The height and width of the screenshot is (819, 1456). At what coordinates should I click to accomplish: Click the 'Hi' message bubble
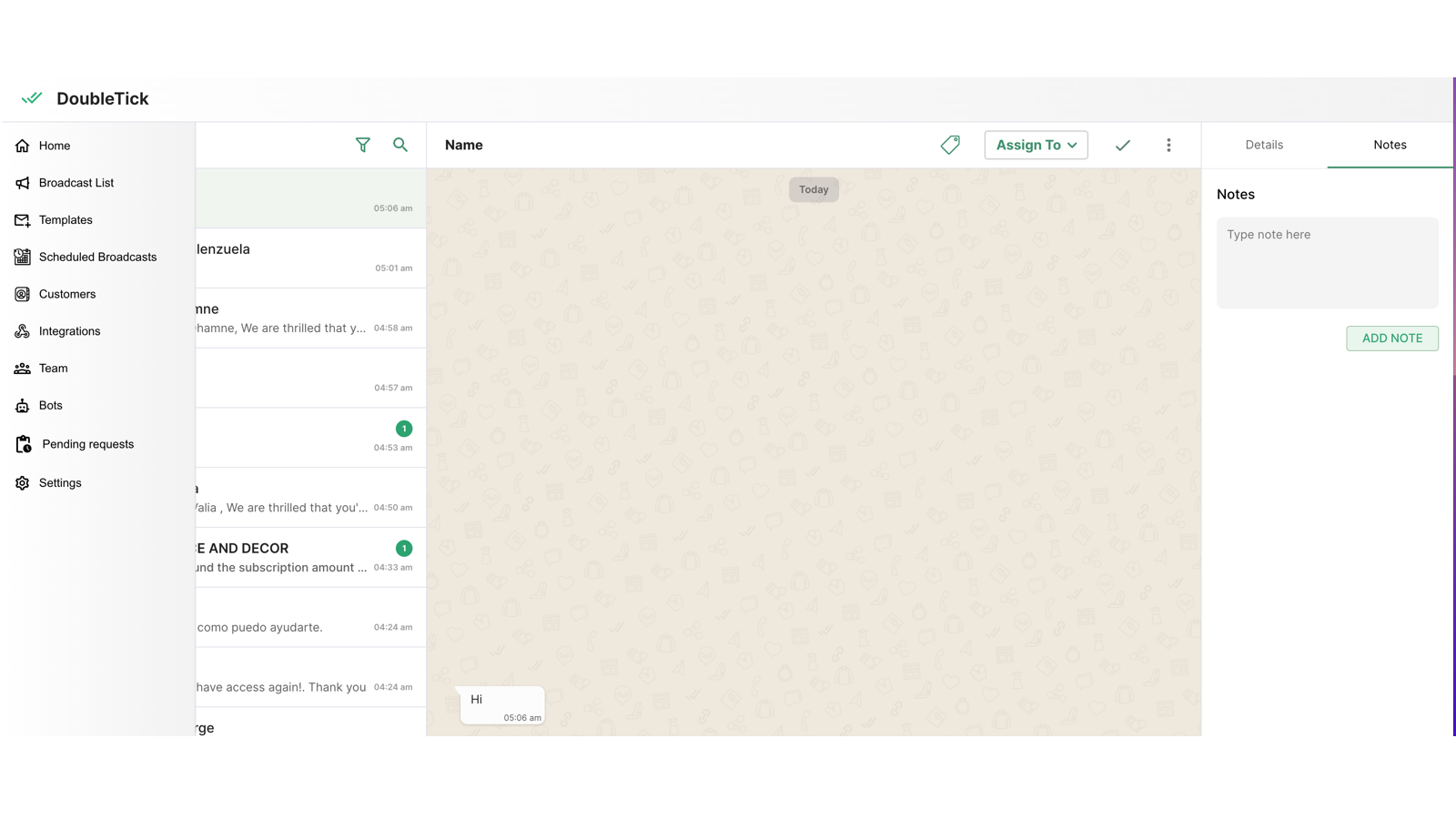tap(502, 706)
